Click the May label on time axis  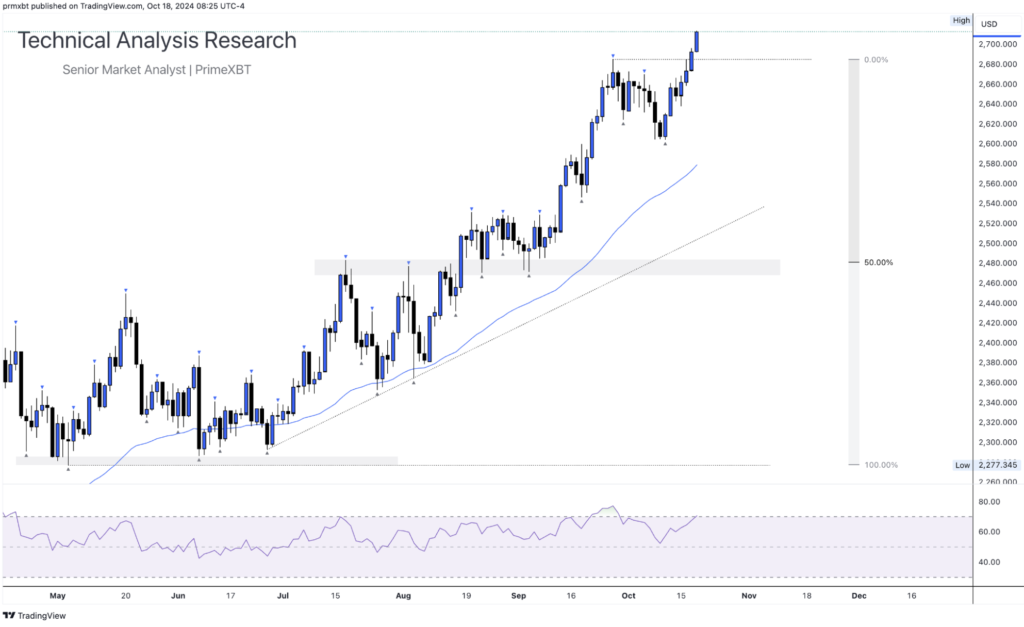click(57, 596)
